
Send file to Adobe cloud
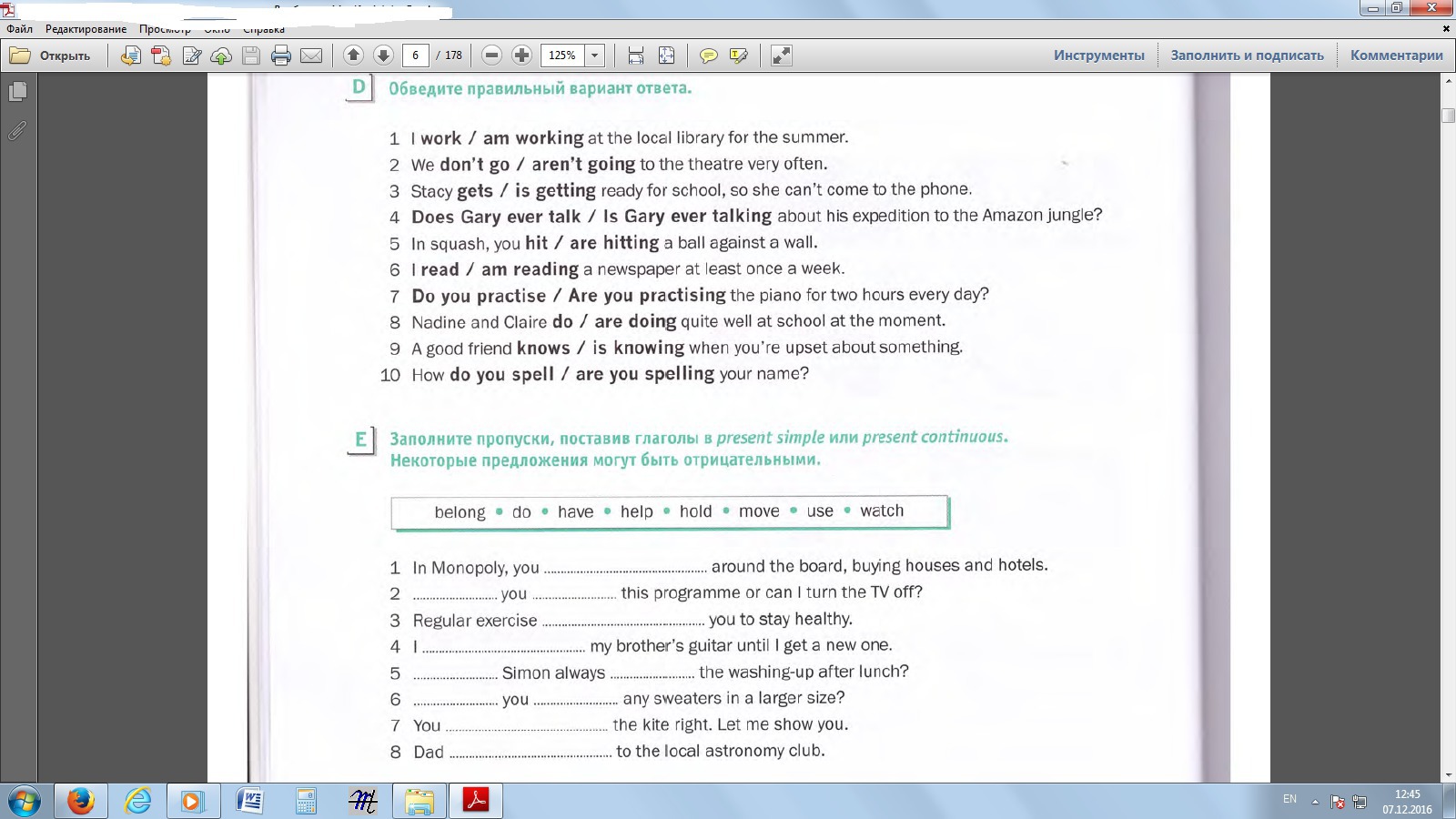(219, 55)
